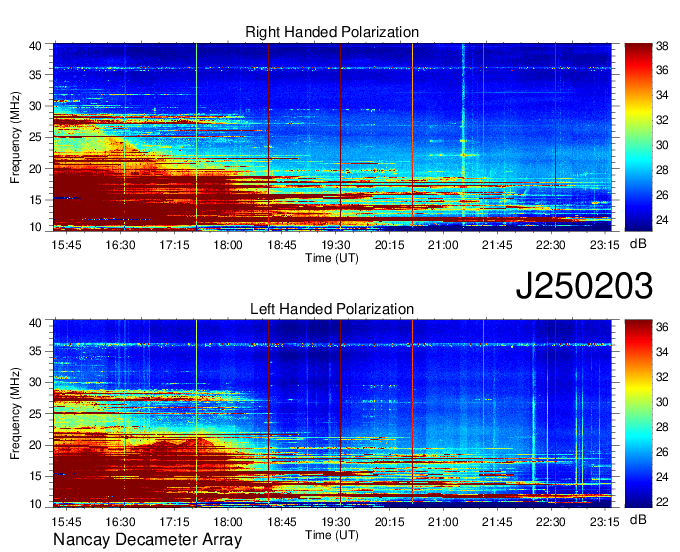Click the "28" value on the Left Handed colorbar
Screen dimensions: 680x552
pos(662,427)
